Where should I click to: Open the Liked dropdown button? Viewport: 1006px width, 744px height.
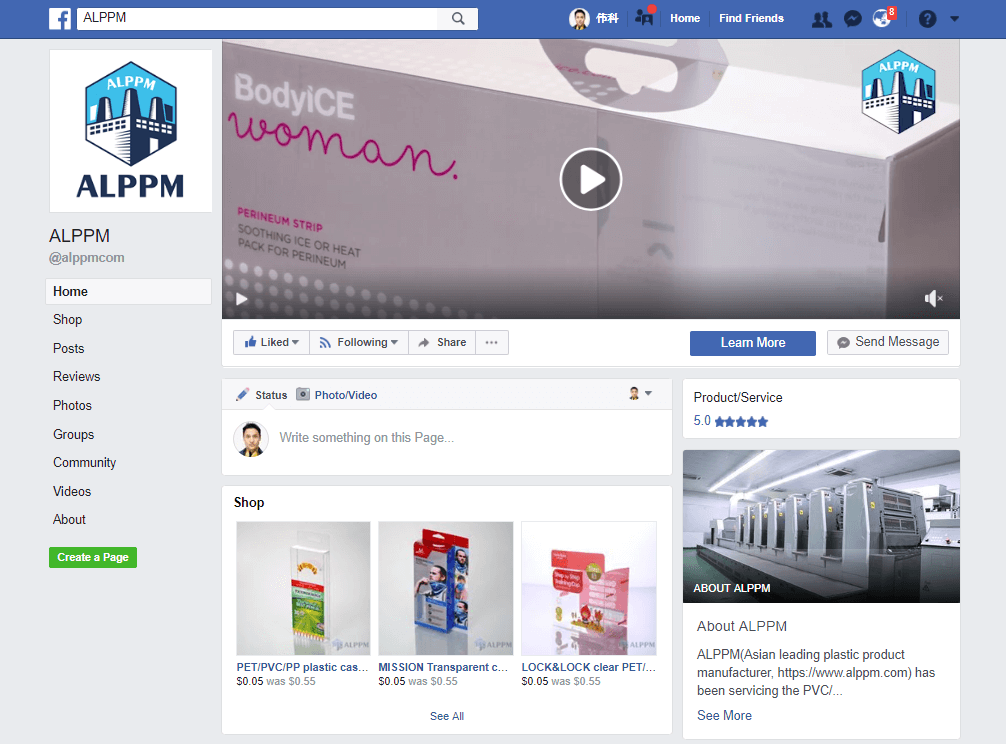click(271, 342)
